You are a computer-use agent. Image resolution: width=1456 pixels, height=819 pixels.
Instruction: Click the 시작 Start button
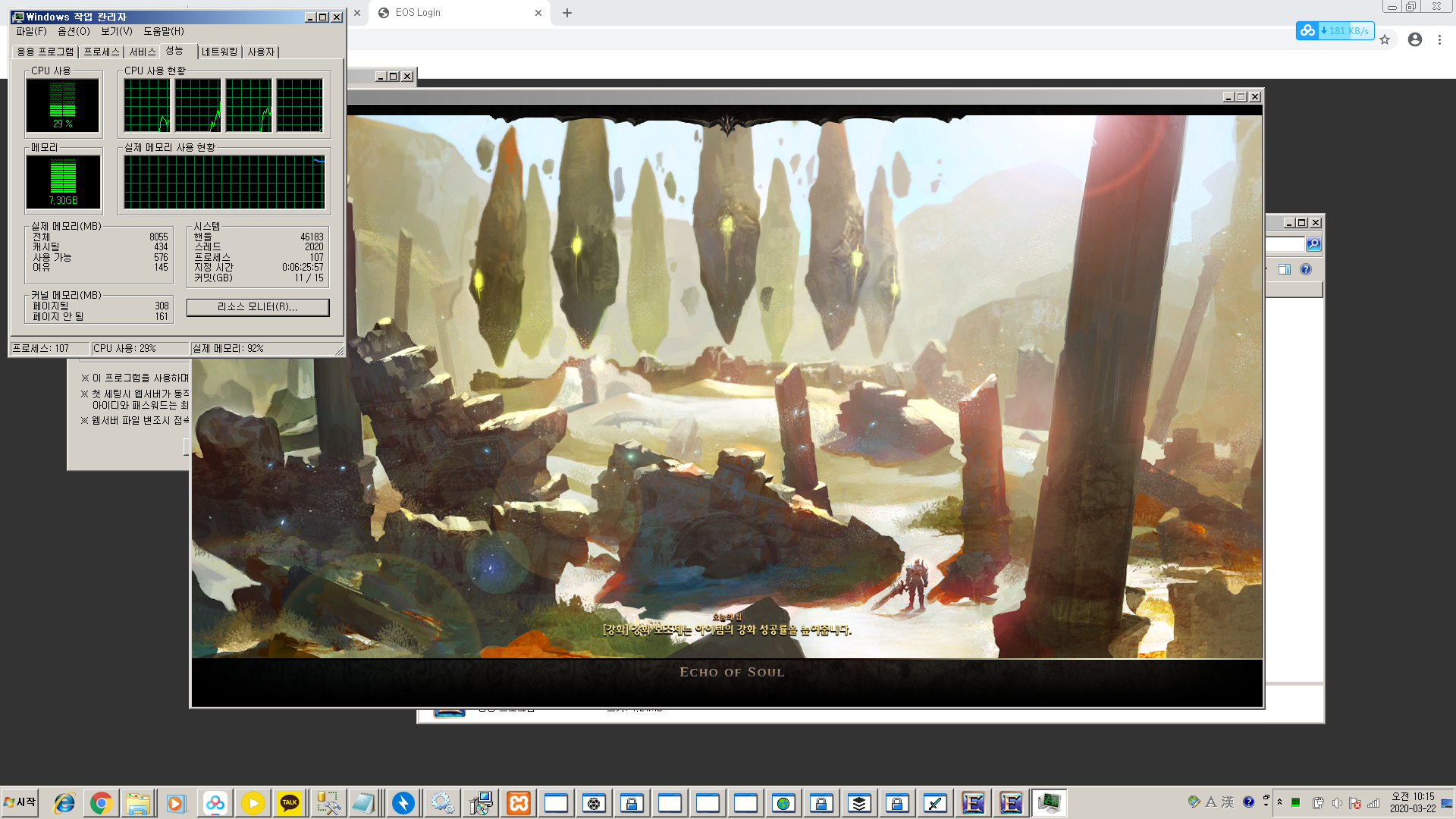click(20, 802)
